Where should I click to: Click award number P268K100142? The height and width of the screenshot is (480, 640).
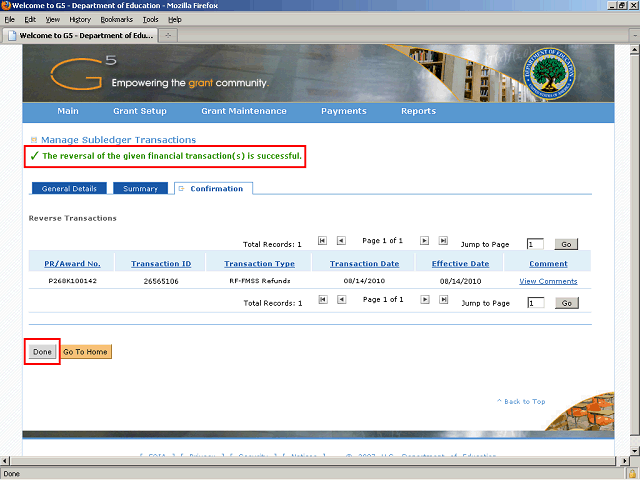pyautogui.click(x=72, y=281)
